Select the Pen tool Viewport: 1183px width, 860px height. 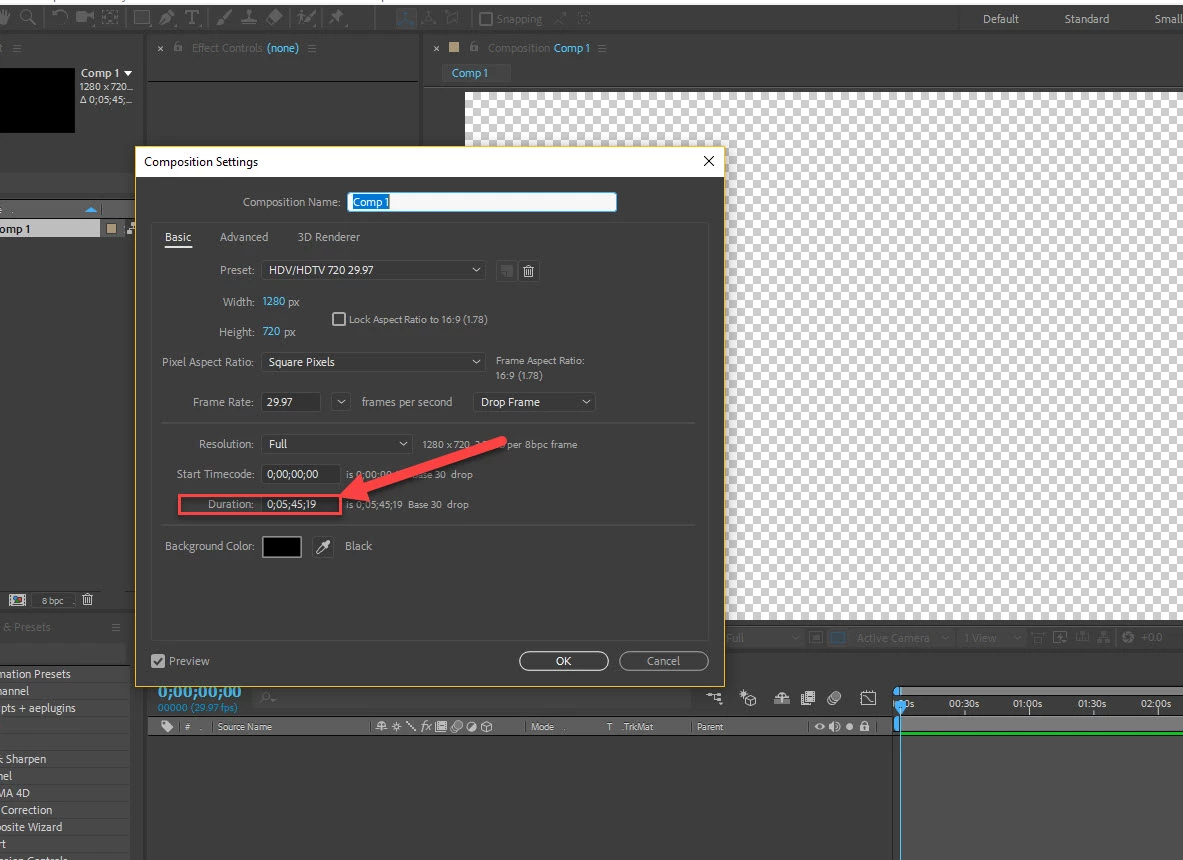tap(167, 17)
